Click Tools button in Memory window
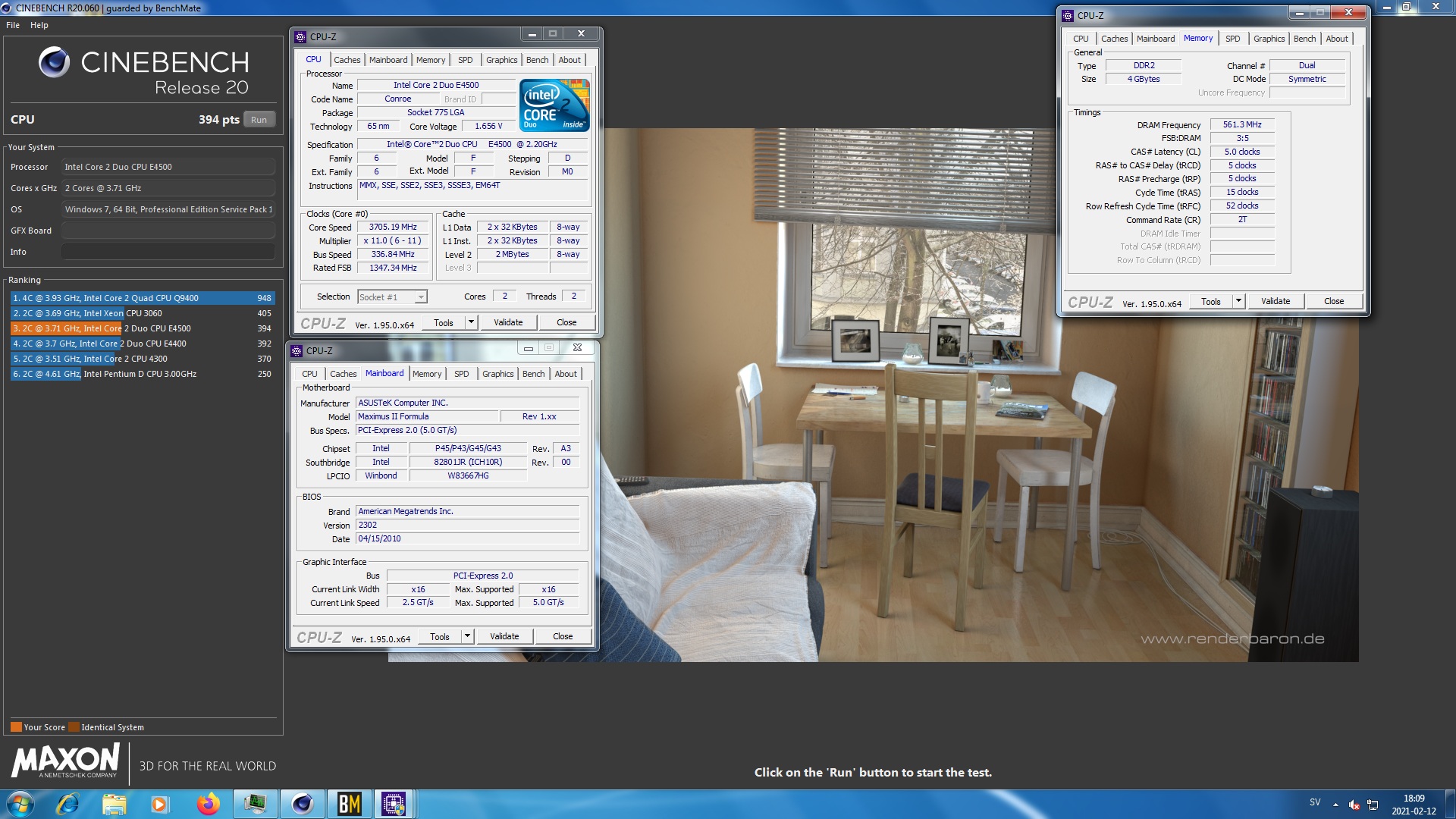 (1211, 301)
